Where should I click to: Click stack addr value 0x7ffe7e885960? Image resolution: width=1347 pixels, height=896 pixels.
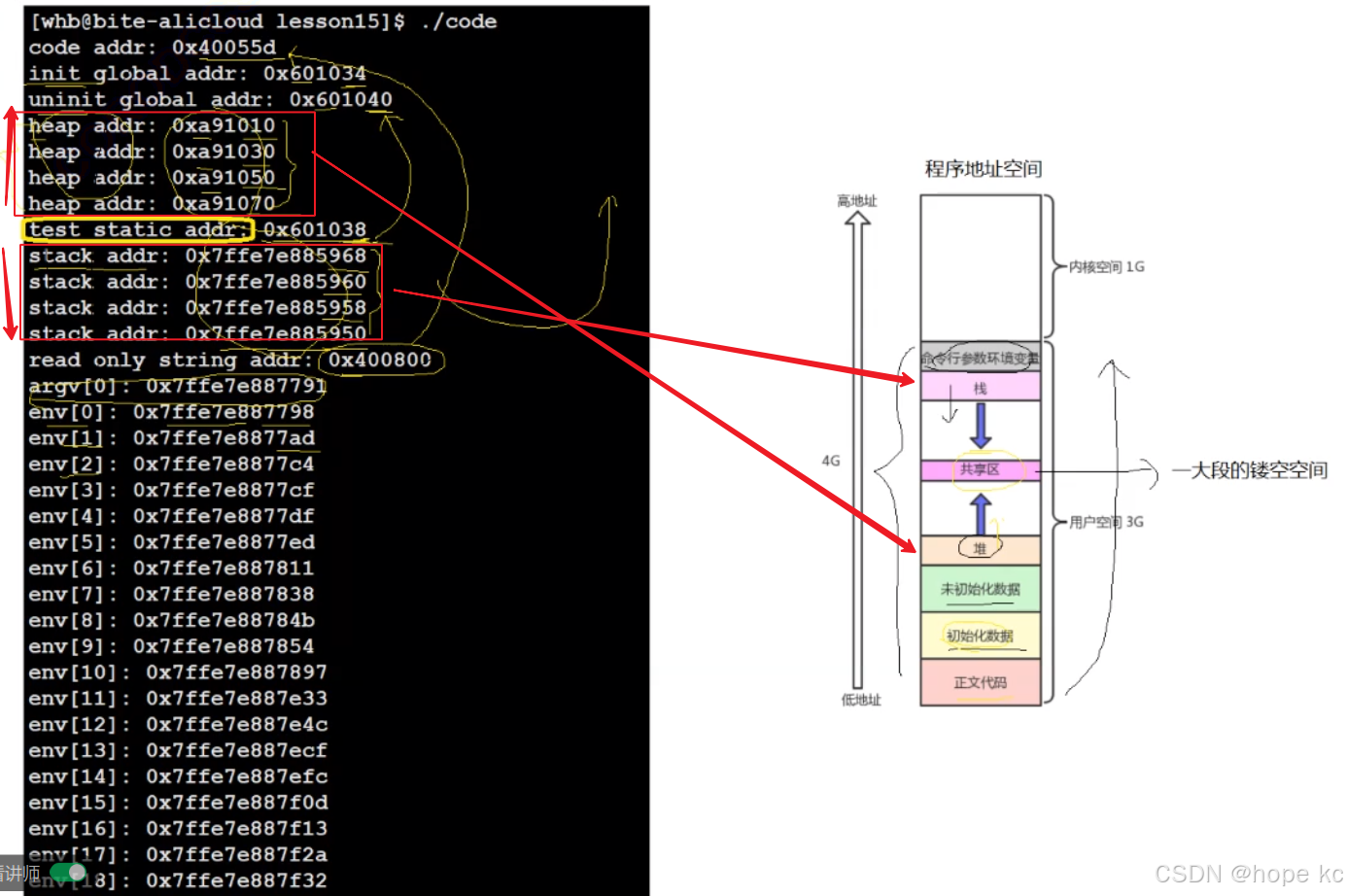coord(276,282)
